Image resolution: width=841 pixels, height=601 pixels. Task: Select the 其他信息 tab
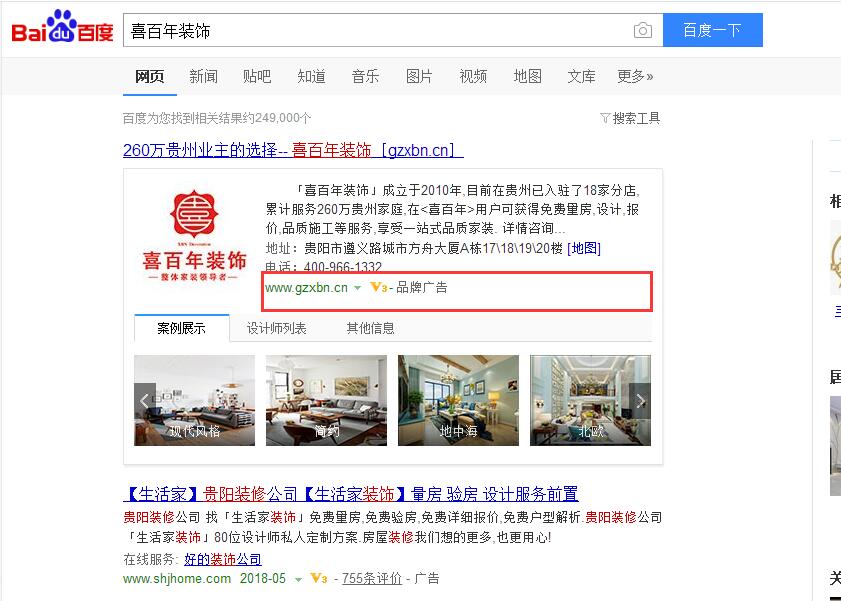pos(370,328)
